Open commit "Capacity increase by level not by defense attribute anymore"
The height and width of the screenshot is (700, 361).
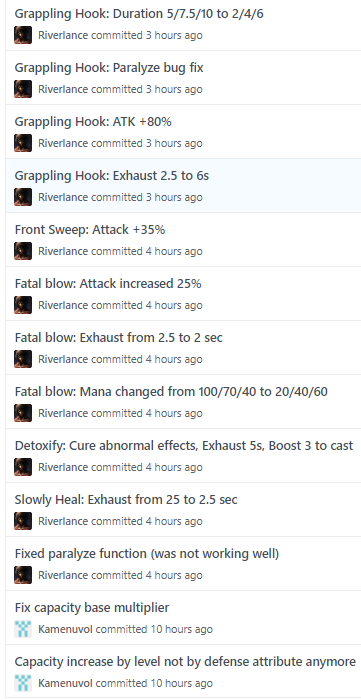(185, 662)
